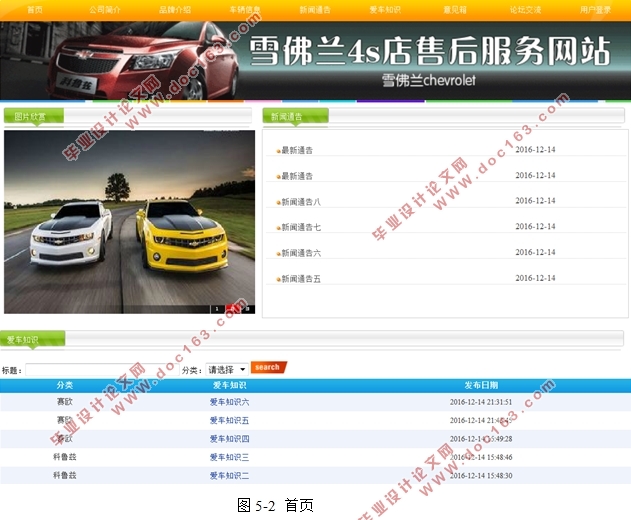Open article 爱车知识六

(x=229, y=402)
